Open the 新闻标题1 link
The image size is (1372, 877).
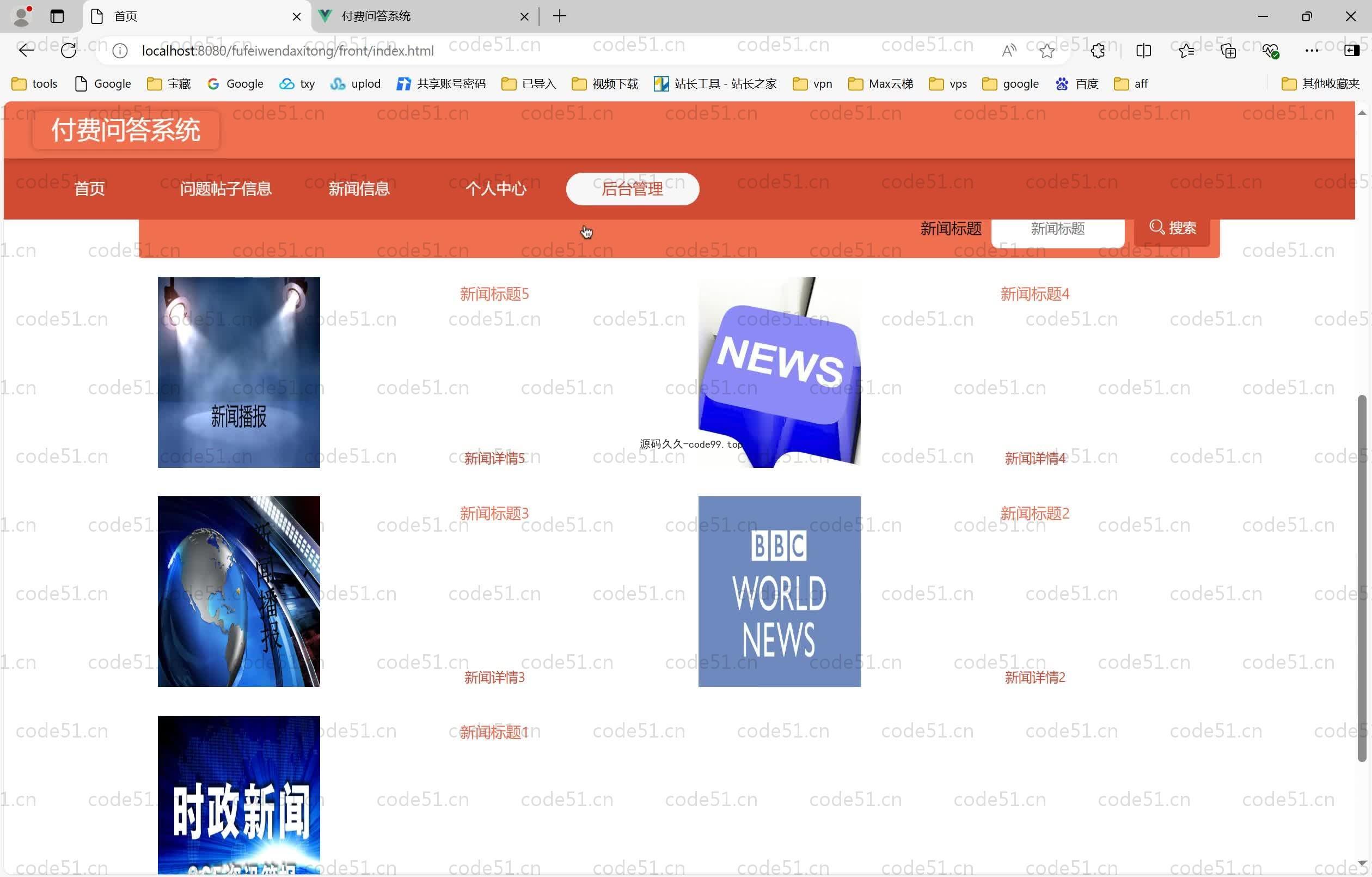click(494, 732)
